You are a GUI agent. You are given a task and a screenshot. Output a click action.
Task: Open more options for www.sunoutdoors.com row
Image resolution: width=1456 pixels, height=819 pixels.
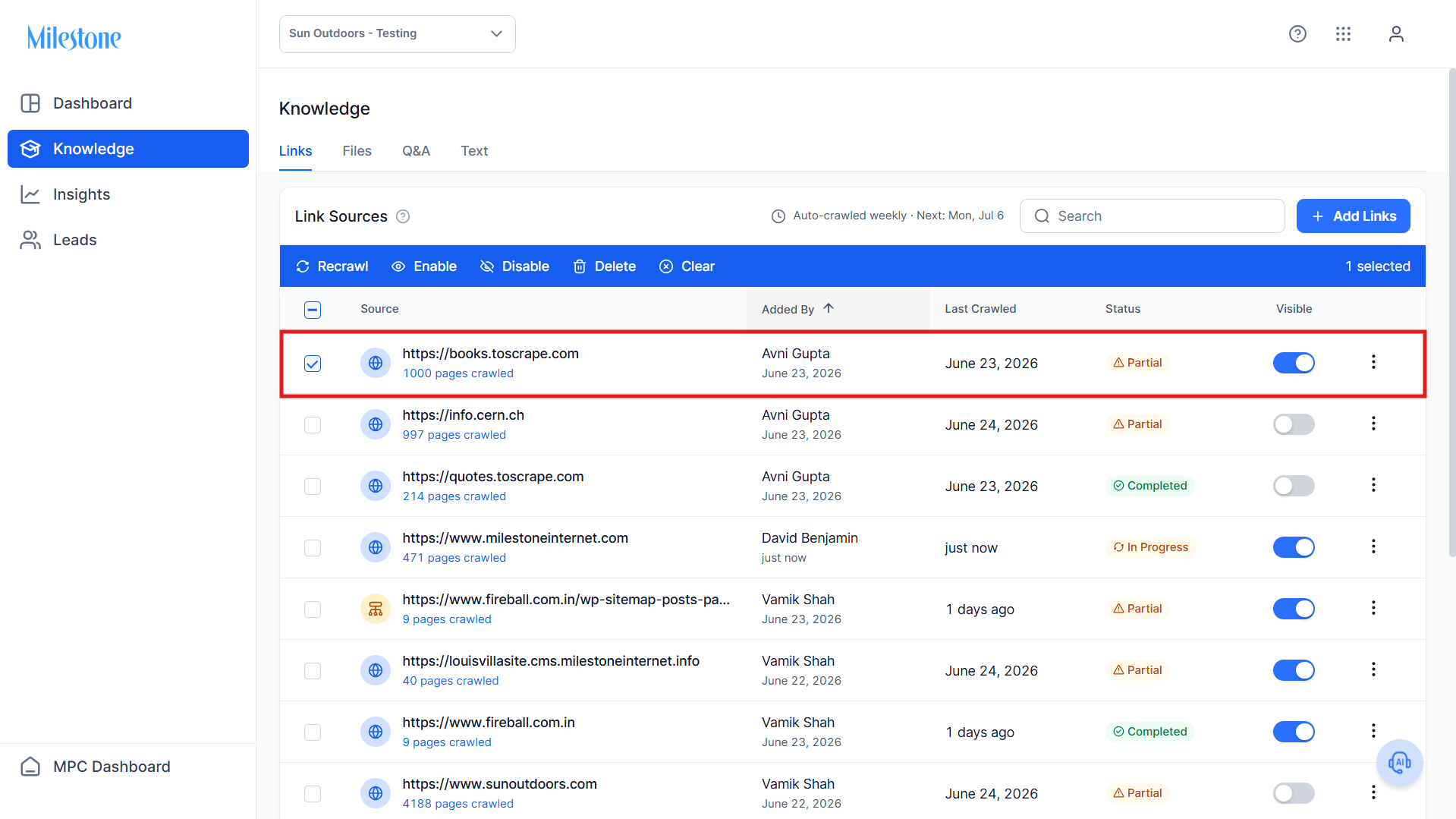pyautogui.click(x=1373, y=792)
